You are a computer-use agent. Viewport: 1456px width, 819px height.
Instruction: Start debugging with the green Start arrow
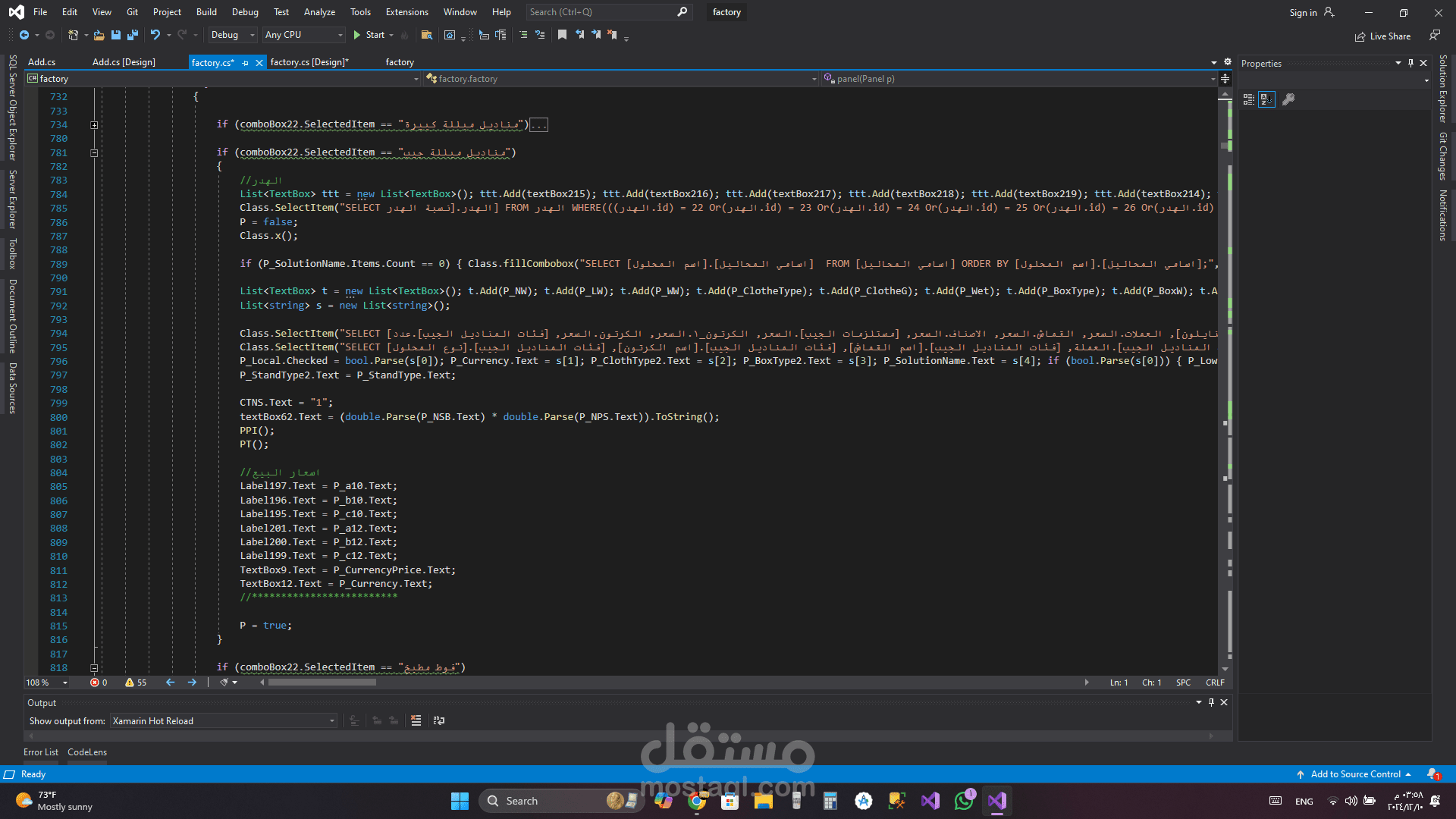tap(357, 35)
